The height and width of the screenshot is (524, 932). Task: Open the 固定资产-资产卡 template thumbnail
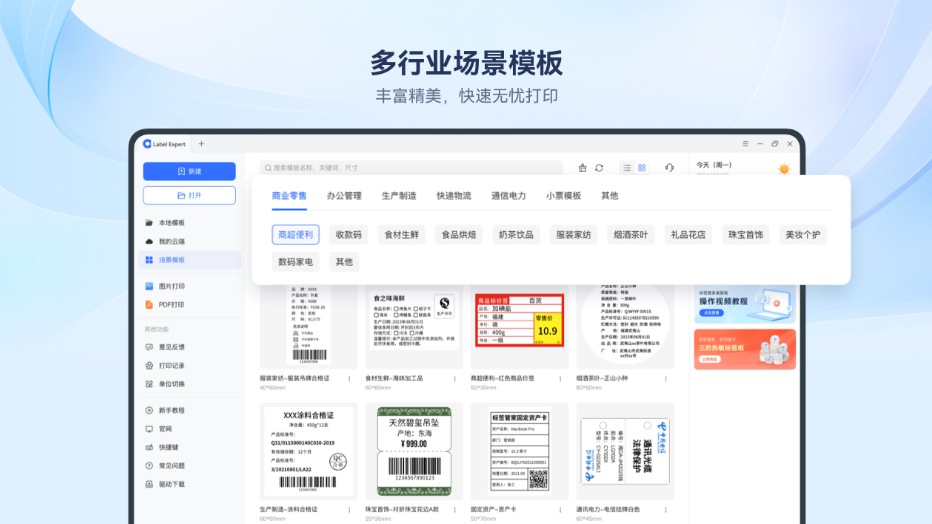[x=519, y=451]
